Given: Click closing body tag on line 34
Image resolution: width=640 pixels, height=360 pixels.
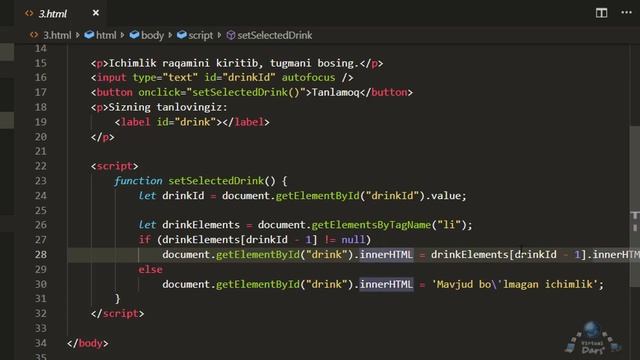Looking at the screenshot, I should click(88, 343).
